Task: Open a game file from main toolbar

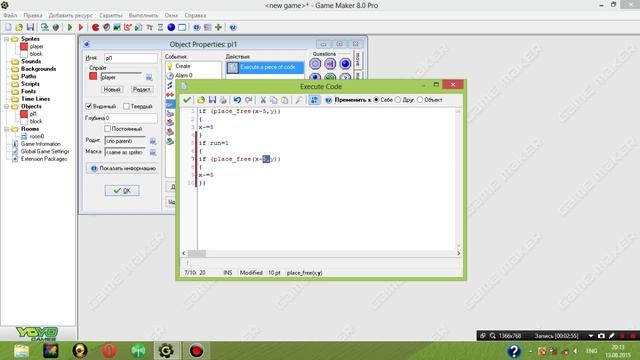Action: point(19,27)
